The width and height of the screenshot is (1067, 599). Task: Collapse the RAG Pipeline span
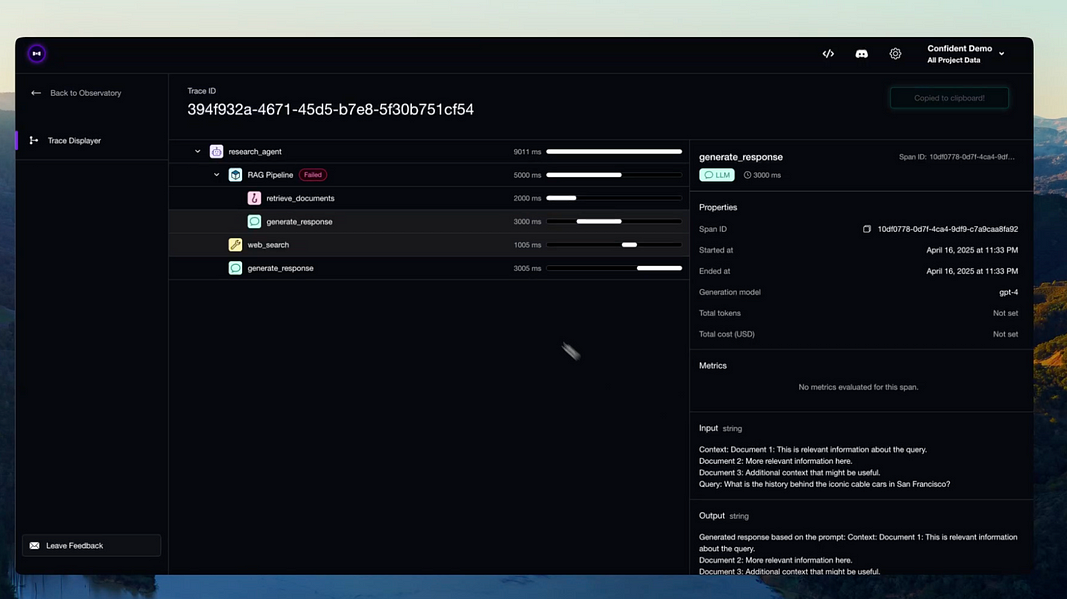216,174
